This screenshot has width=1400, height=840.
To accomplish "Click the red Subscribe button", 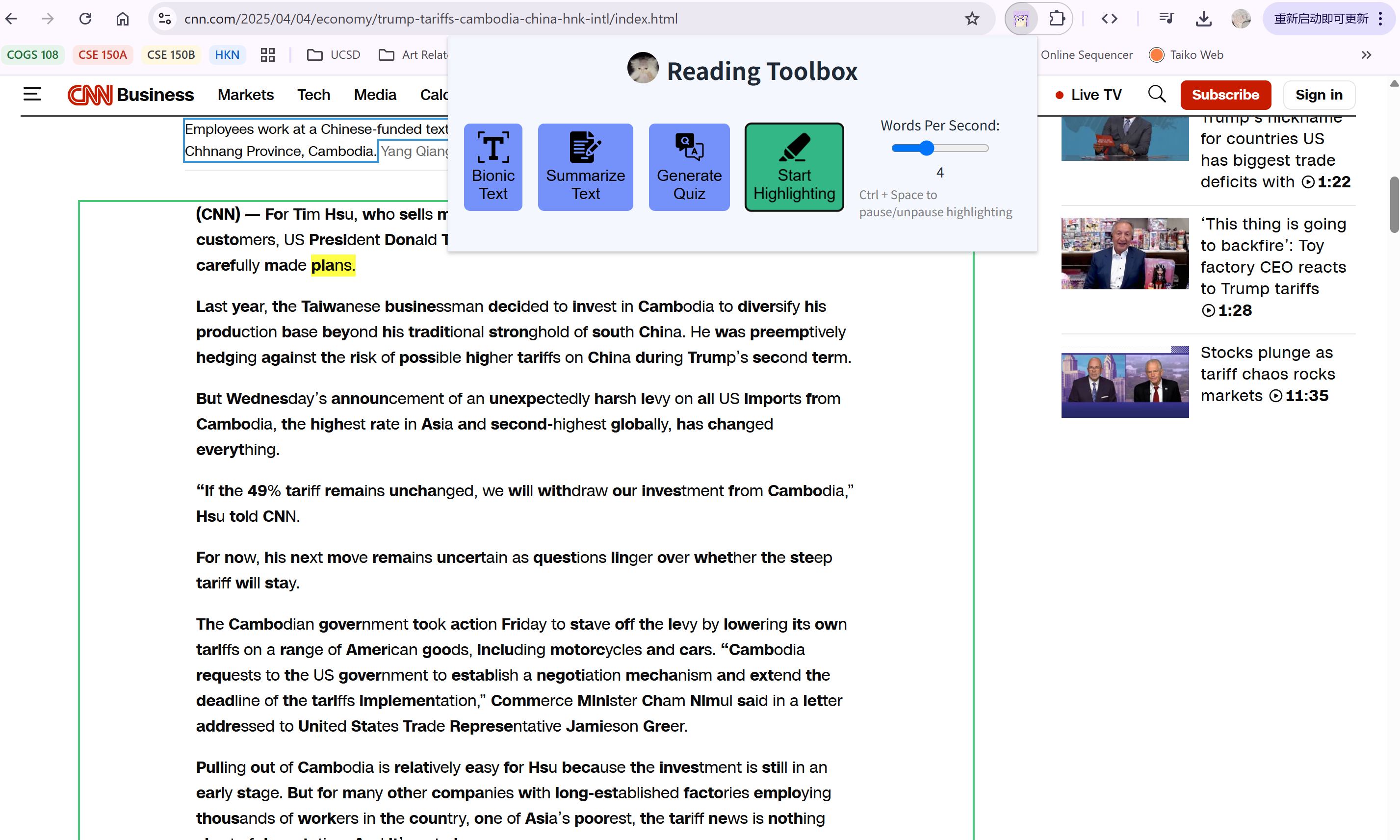I will tap(1225, 95).
